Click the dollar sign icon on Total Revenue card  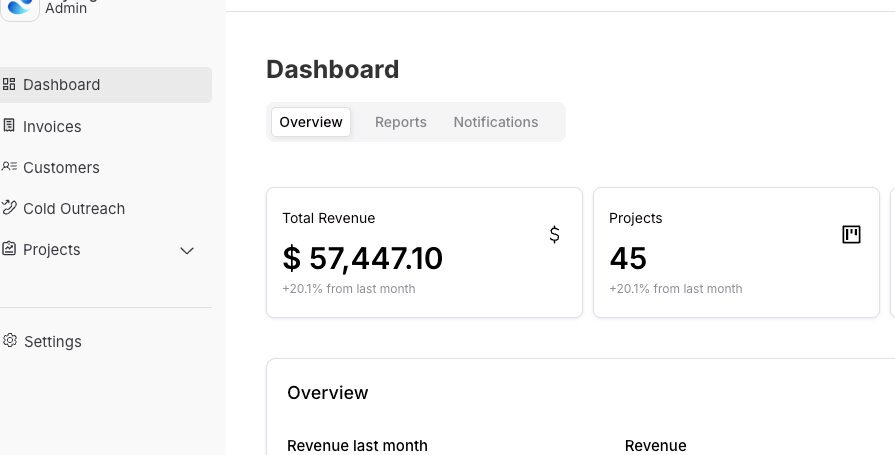(554, 234)
